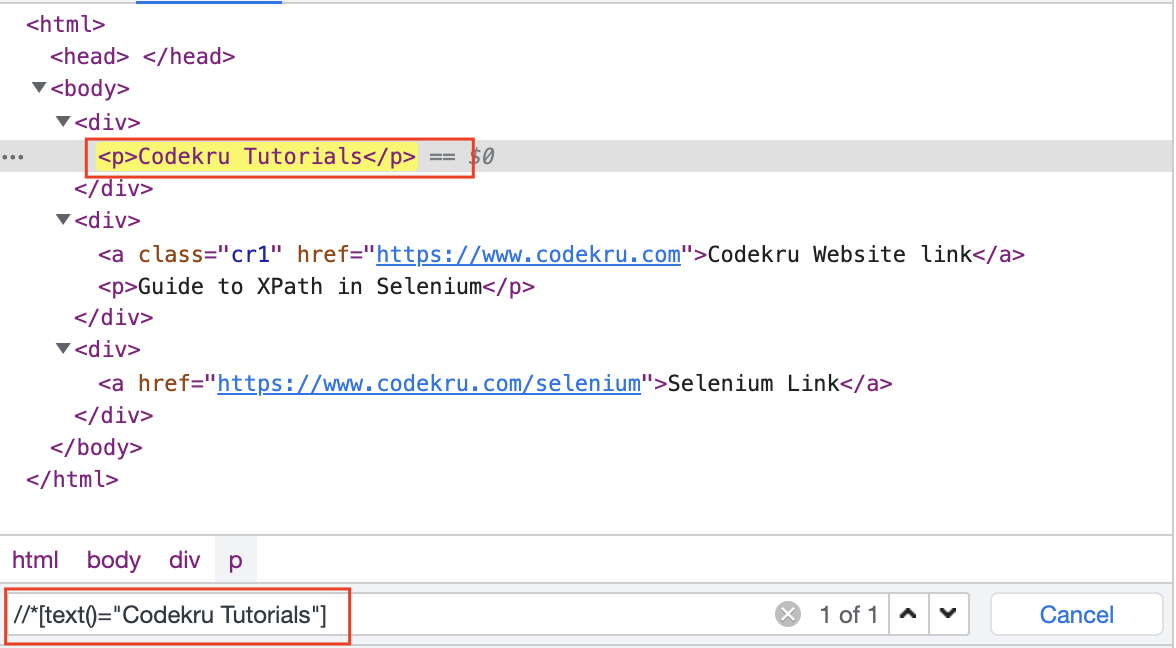Go to previous search result
The width and height of the screenshot is (1176, 648).
click(x=908, y=615)
